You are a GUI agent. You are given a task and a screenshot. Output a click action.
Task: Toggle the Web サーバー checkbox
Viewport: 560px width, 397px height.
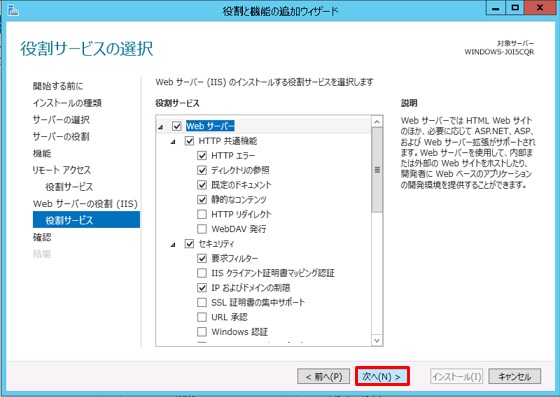click(x=177, y=126)
